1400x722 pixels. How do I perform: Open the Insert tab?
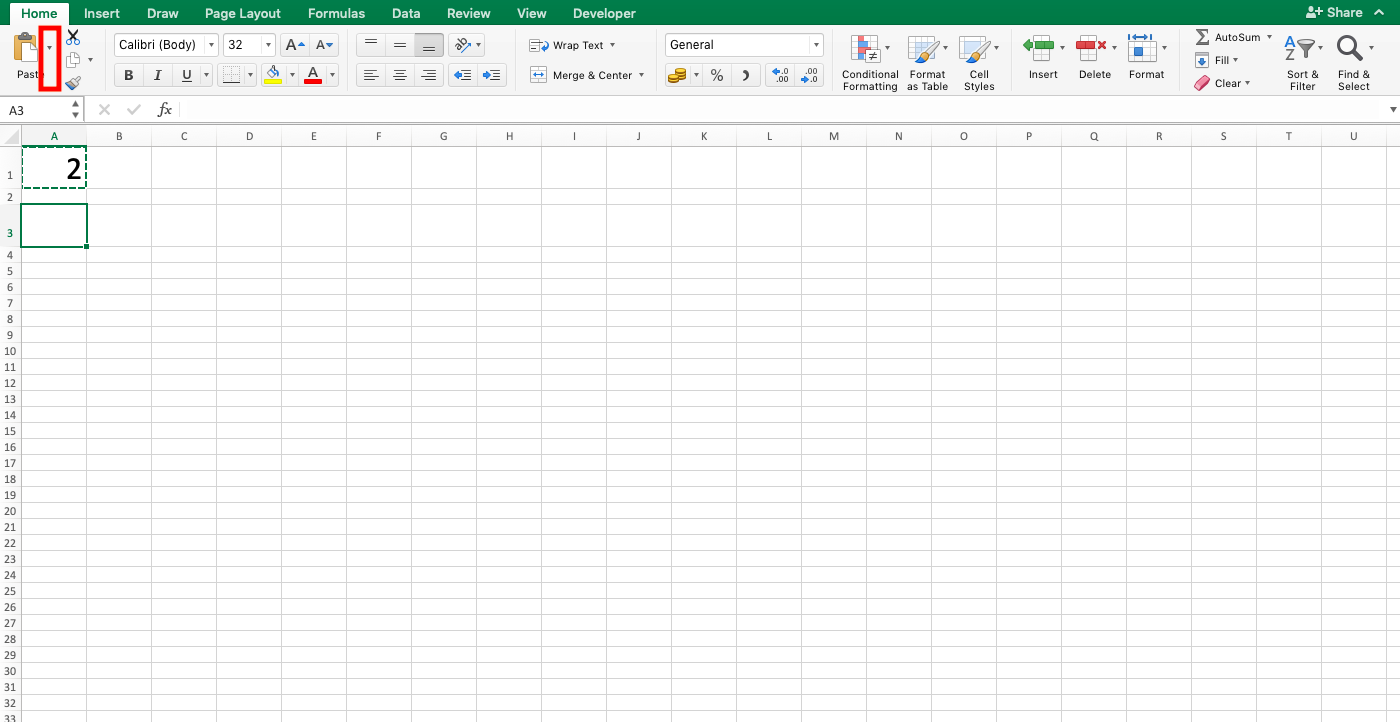[102, 13]
